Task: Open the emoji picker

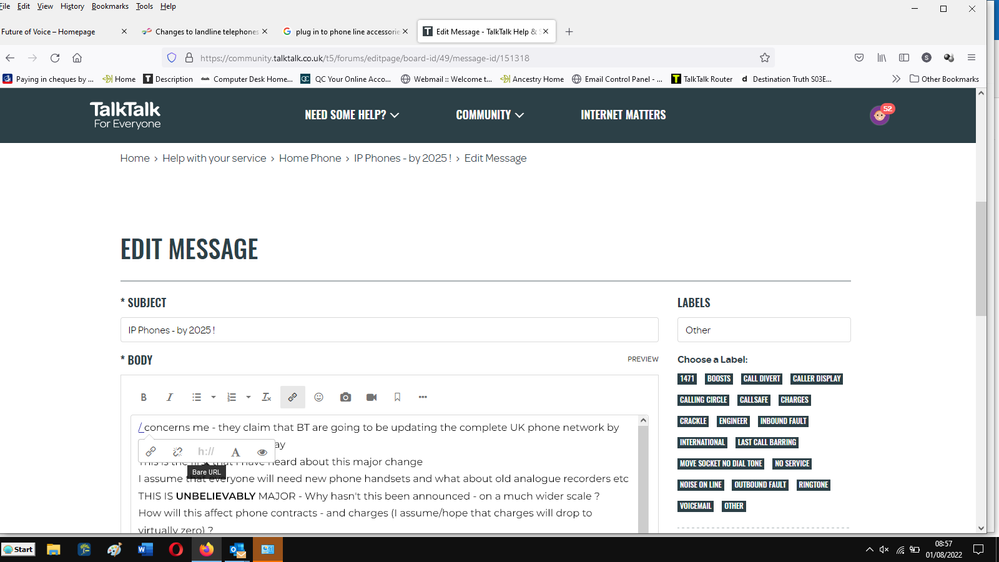Action: coord(319,397)
